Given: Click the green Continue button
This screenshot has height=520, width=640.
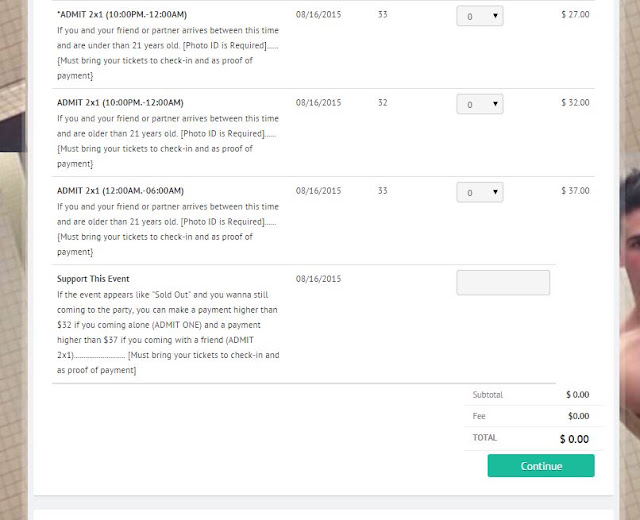Looking at the screenshot, I should click(541, 465).
